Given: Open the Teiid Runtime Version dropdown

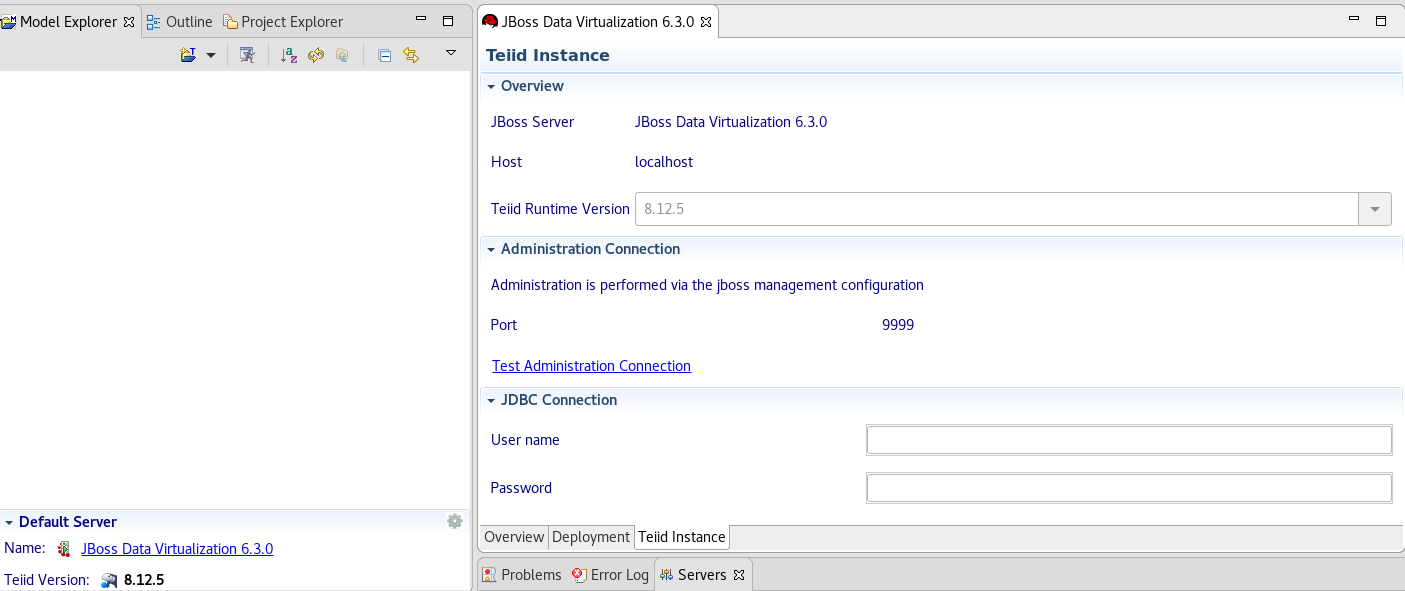Looking at the screenshot, I should (1374, 209).
